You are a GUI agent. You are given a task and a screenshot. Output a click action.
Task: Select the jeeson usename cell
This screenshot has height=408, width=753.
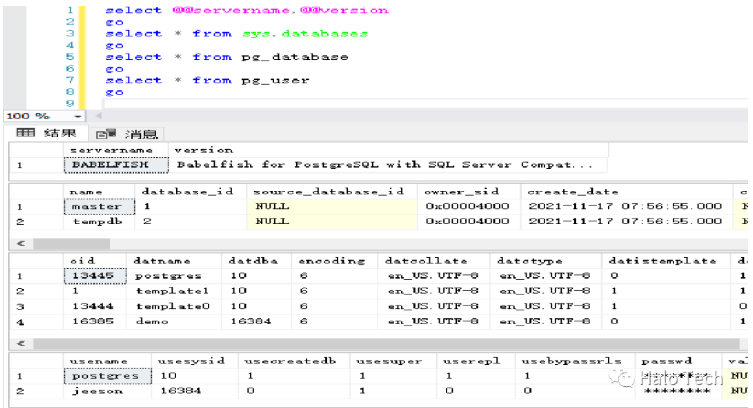(x=108, y=391)
